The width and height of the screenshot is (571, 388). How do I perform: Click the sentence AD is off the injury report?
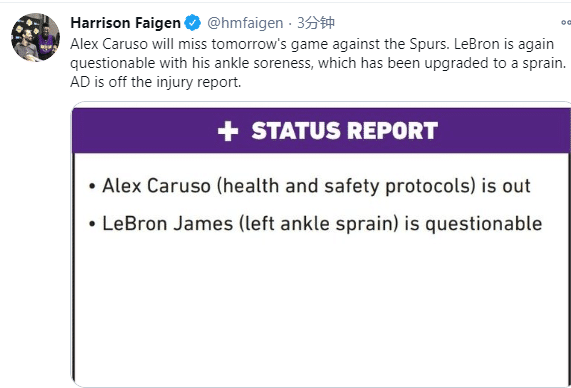pyautogui.click(x=155, y=82)
